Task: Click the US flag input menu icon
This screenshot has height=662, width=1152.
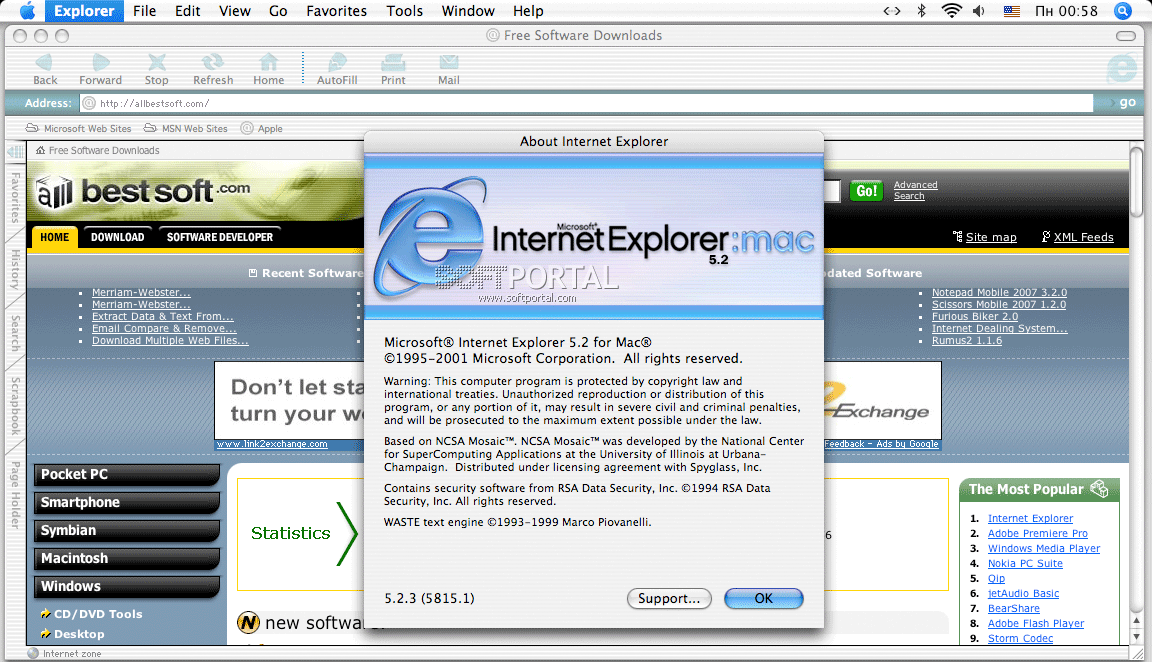Action: [x=1012, y=11]
